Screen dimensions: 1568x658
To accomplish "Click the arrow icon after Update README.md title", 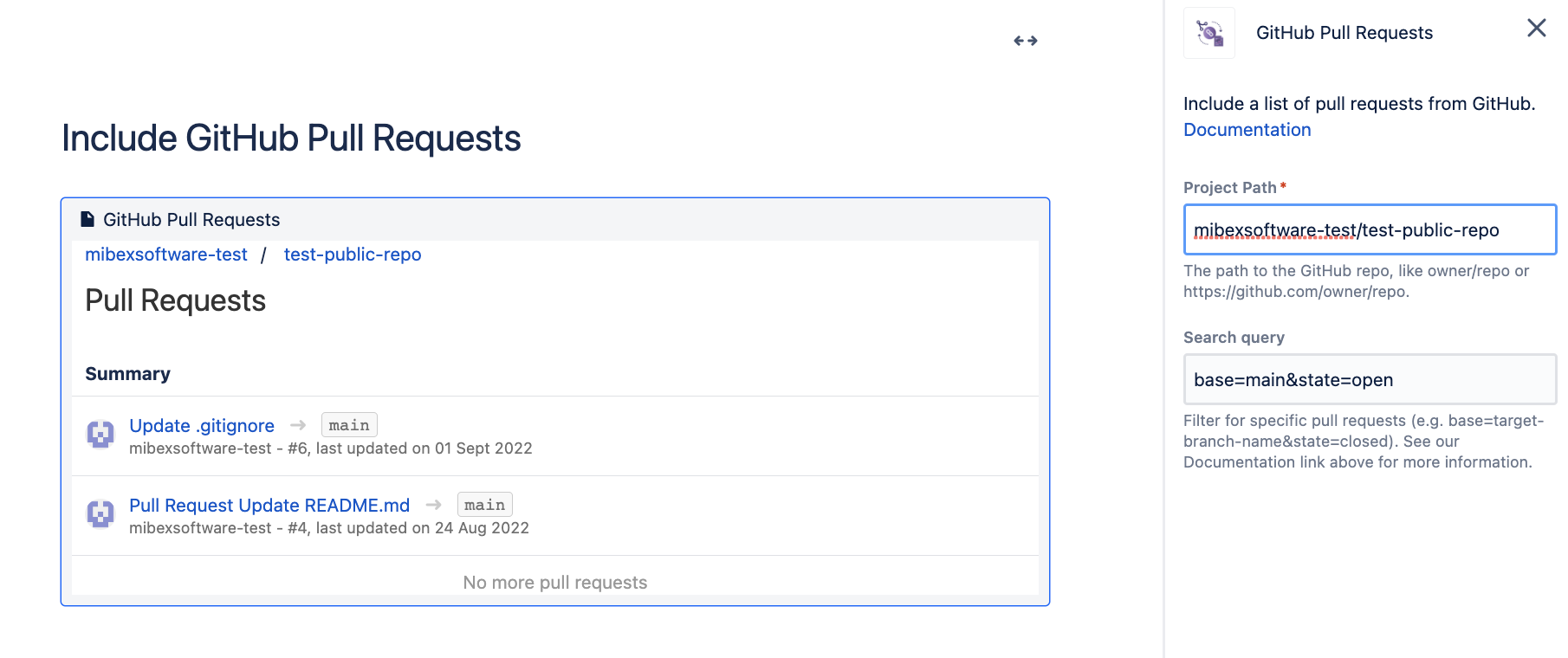I will pyautogui.click(x=434, y=505).
